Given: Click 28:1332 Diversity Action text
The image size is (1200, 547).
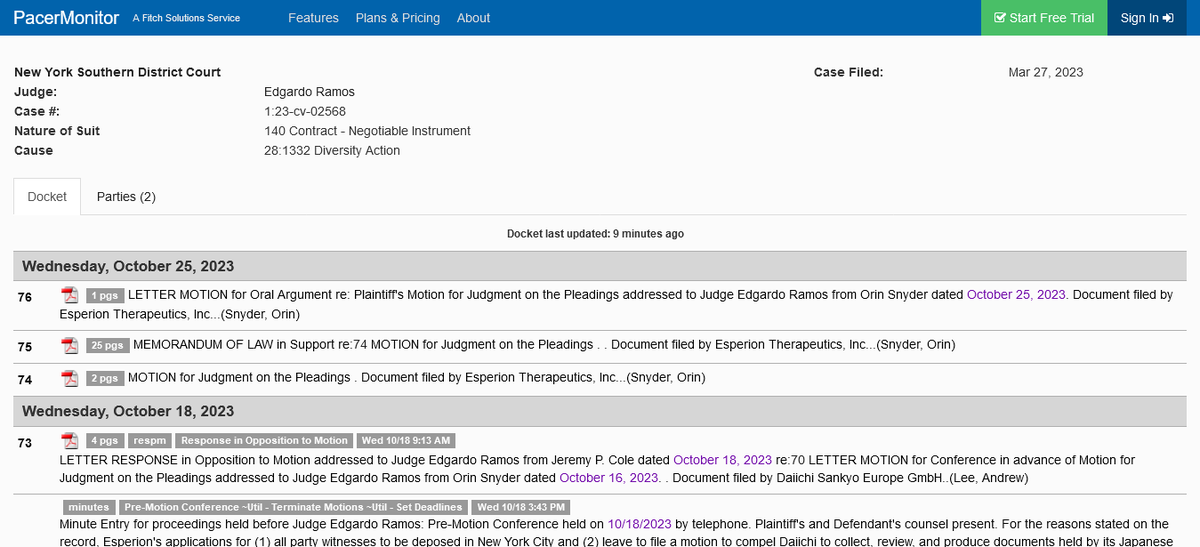Looking at the screenshot, I should tap(332, 151).
